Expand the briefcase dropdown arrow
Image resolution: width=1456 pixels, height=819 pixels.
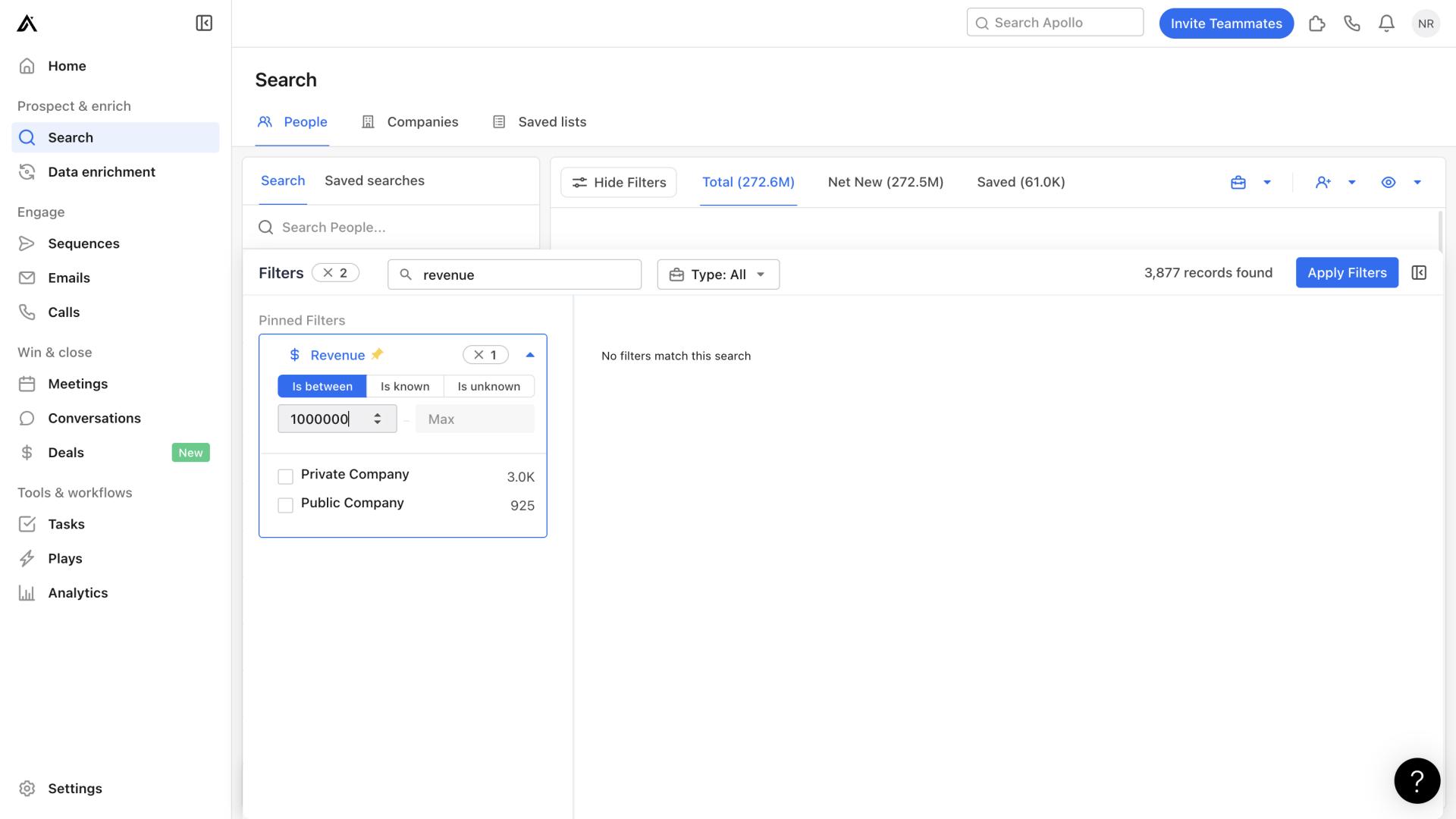(1267, 182)
